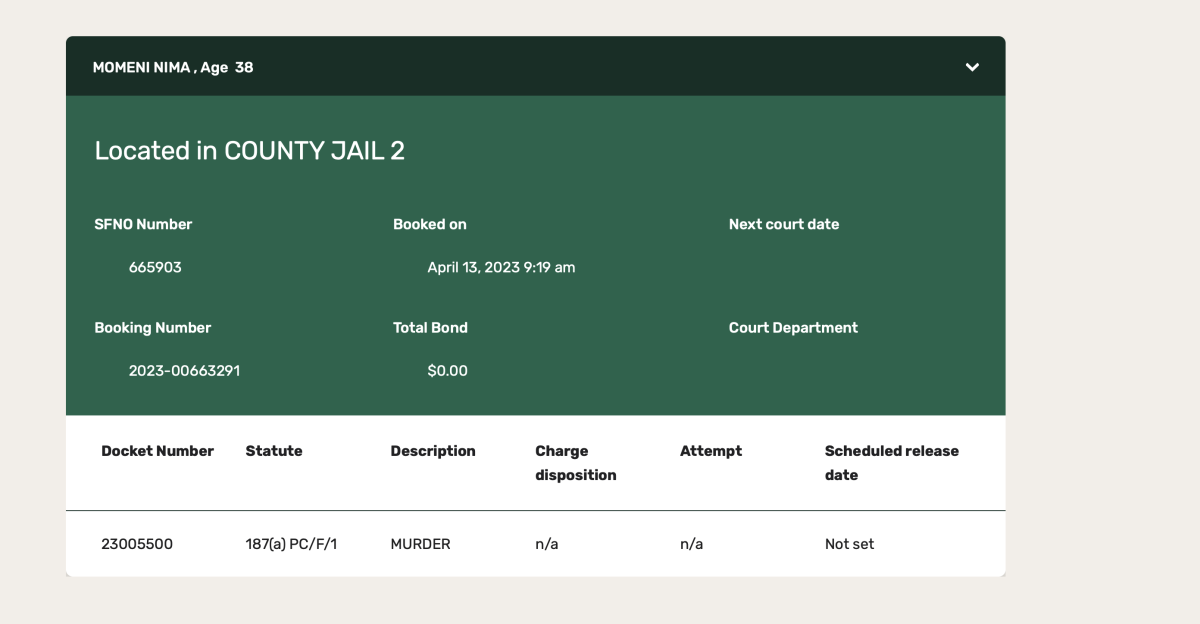Click the chevron icon on the dark header bar
The height and width of the screenshot is (624, 1200).
point(971,67)
